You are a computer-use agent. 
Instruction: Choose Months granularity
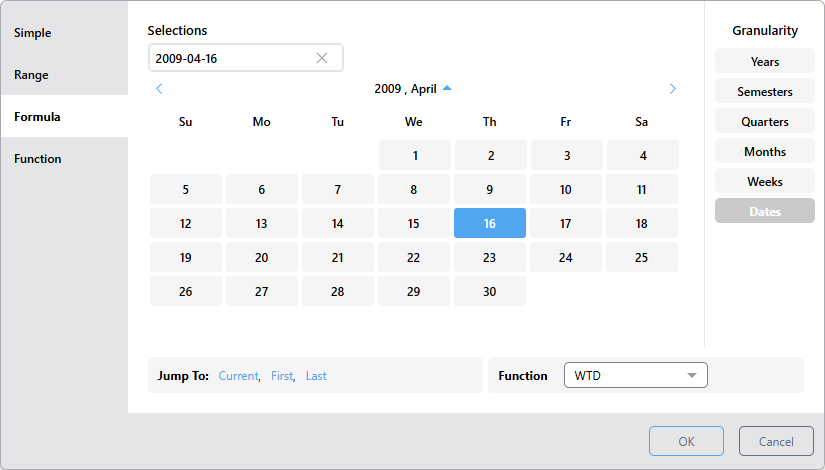click(764, 152)
